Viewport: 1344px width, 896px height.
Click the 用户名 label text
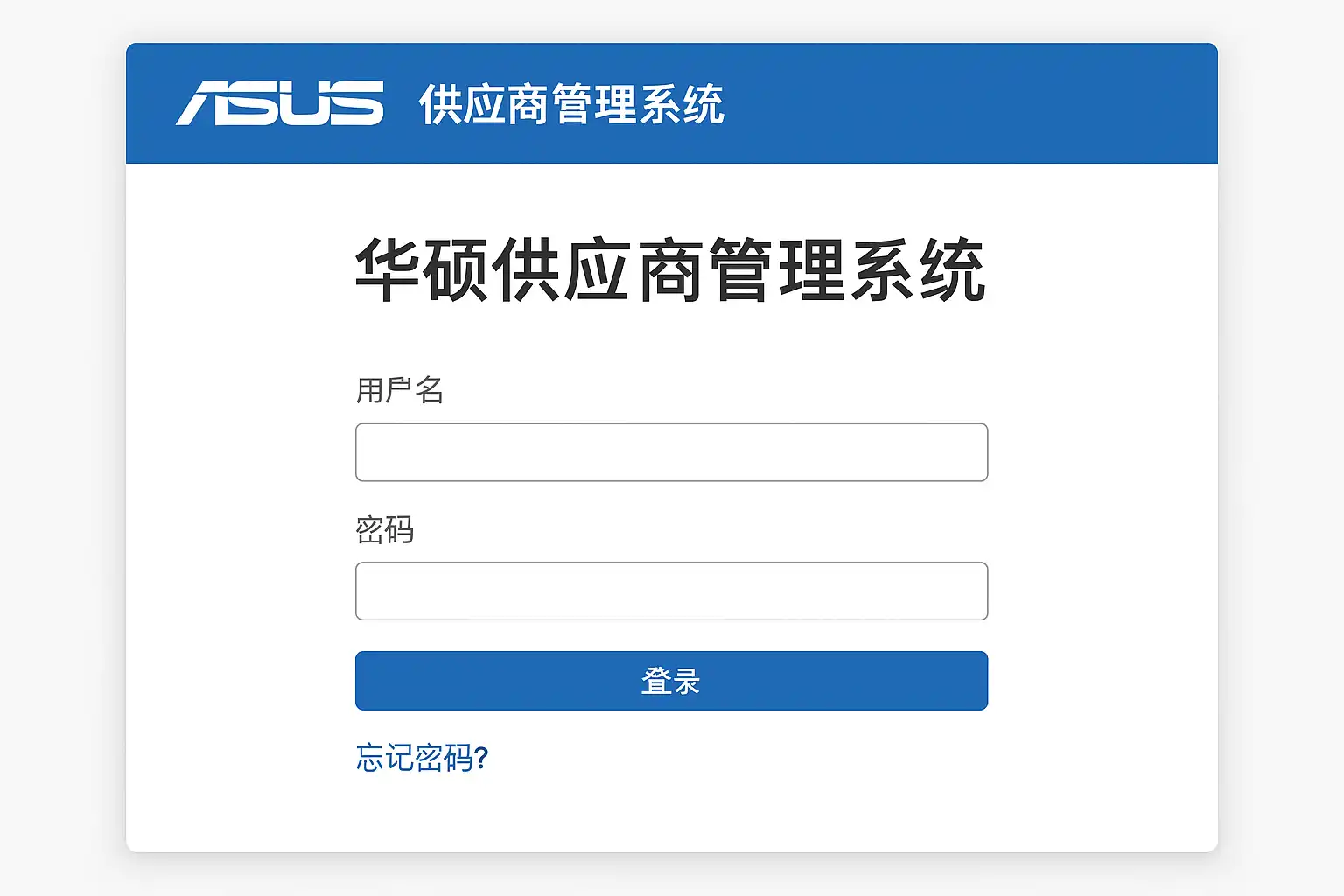(x=400, y=390)
